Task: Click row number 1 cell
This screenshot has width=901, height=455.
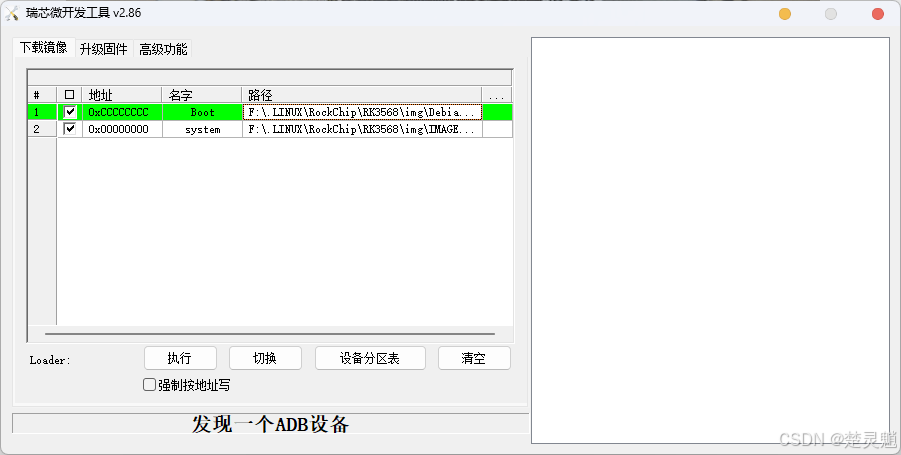Action: pyautogui.click(x=42, y=112)
